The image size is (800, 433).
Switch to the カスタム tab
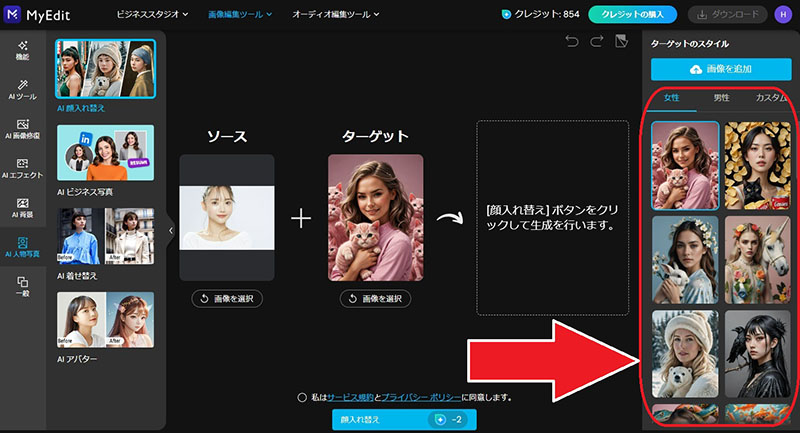click(x=771, y=97)
